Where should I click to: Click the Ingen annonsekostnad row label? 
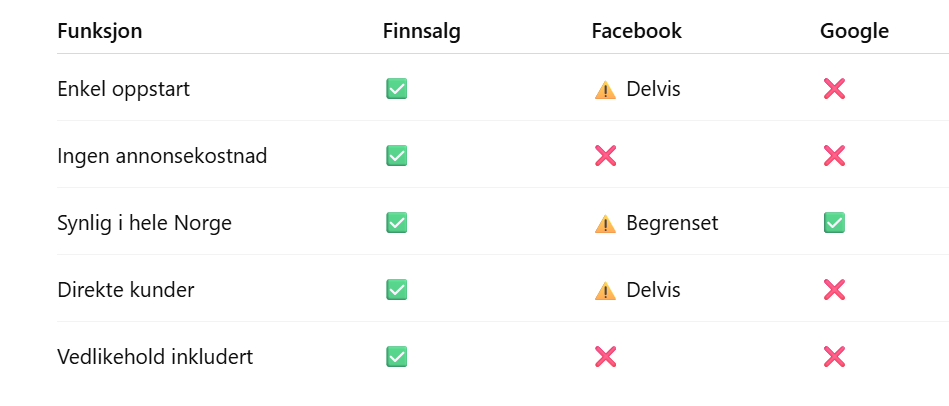coord(162,156)
